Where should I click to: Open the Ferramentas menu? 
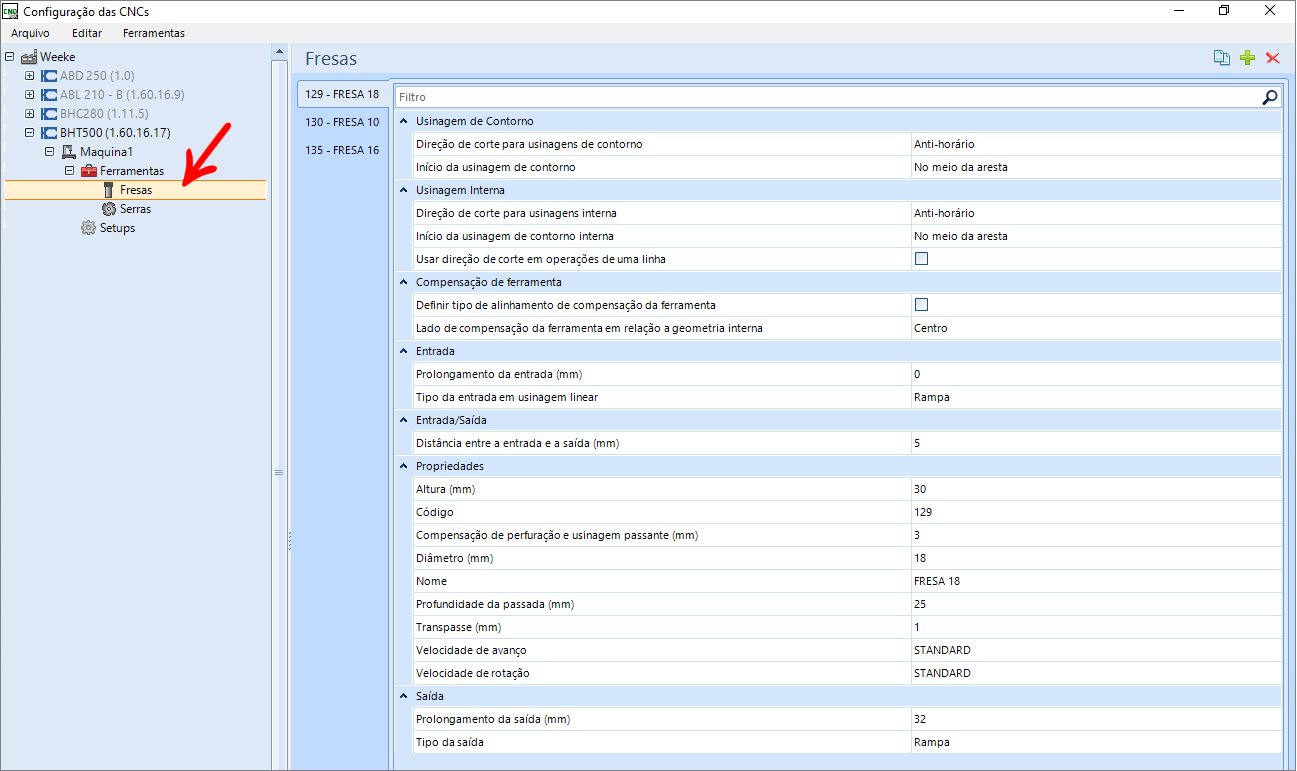[x=154, y=33]
